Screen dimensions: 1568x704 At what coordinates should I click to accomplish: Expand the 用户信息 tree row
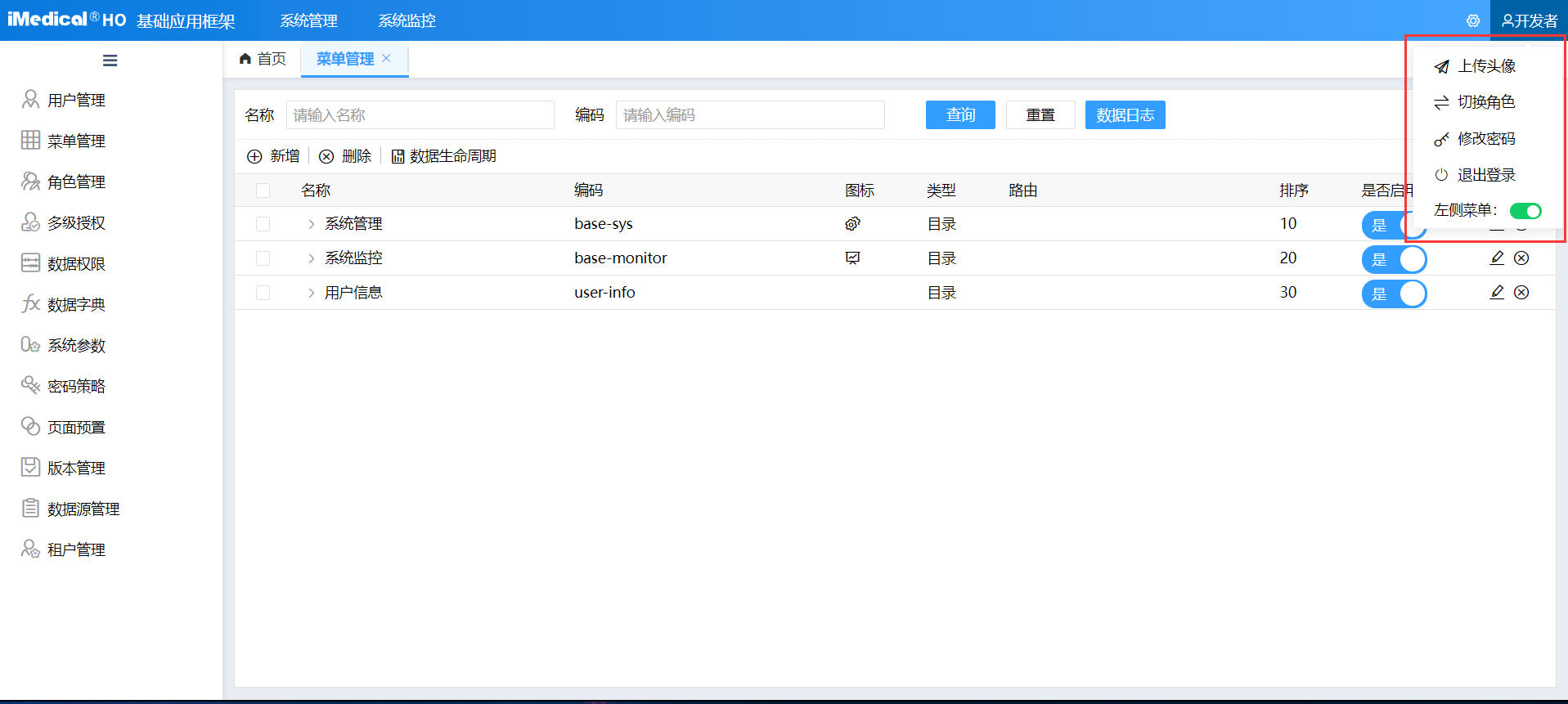(312, 293)
